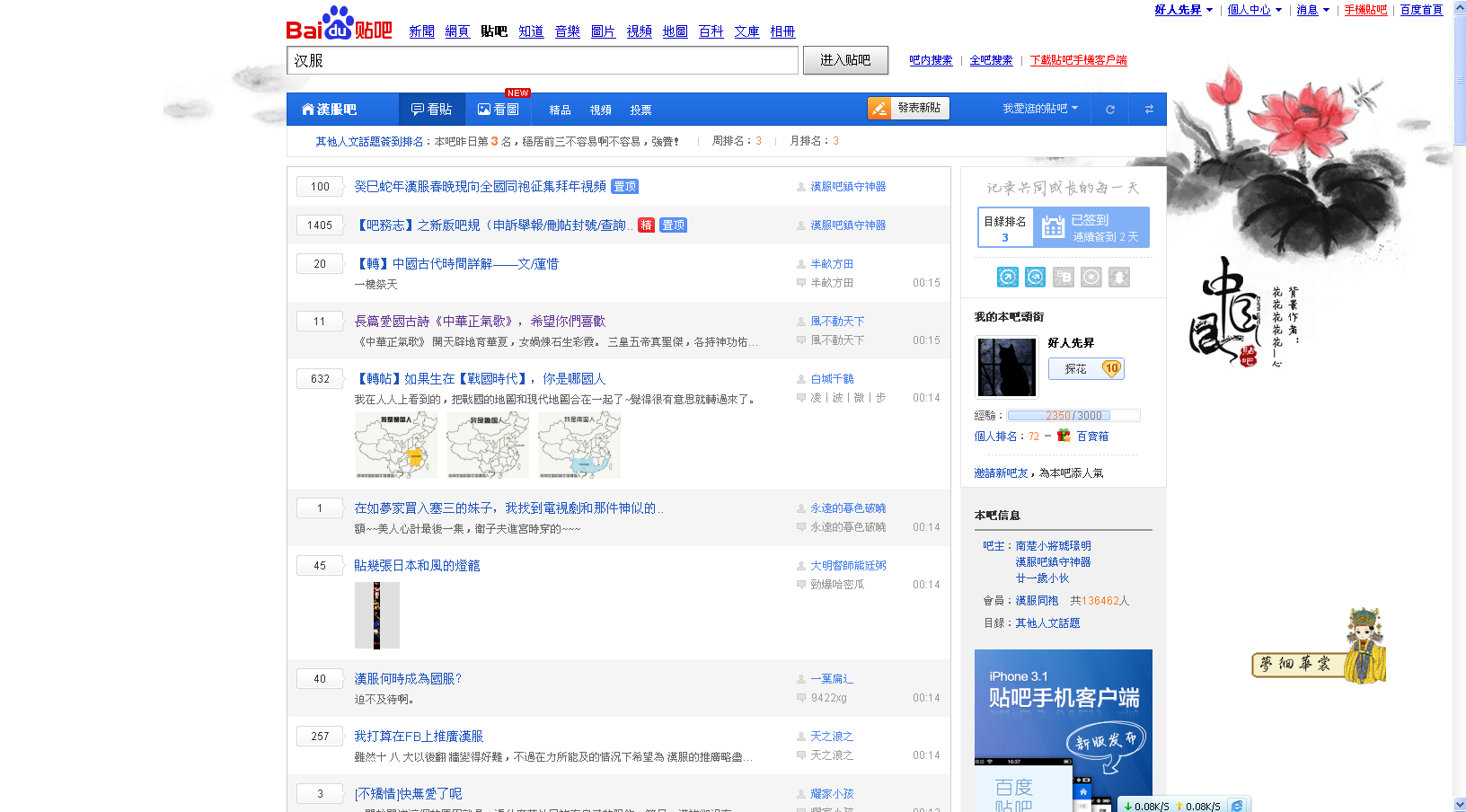Open the third map thumbnail with blue region
Screen dimensions: 1466x812
tap(579, 445)
